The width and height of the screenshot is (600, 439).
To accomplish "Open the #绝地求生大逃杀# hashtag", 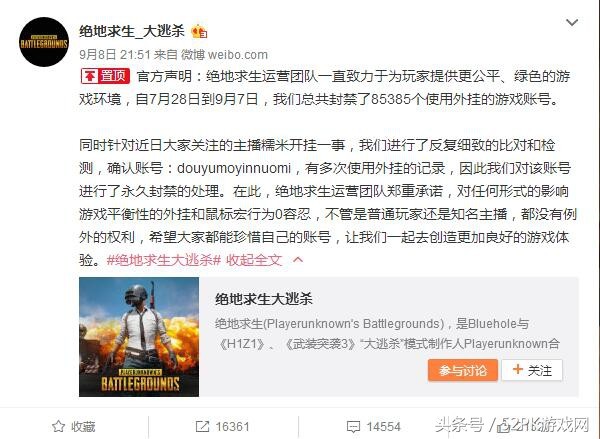I will tap(164, 260).
